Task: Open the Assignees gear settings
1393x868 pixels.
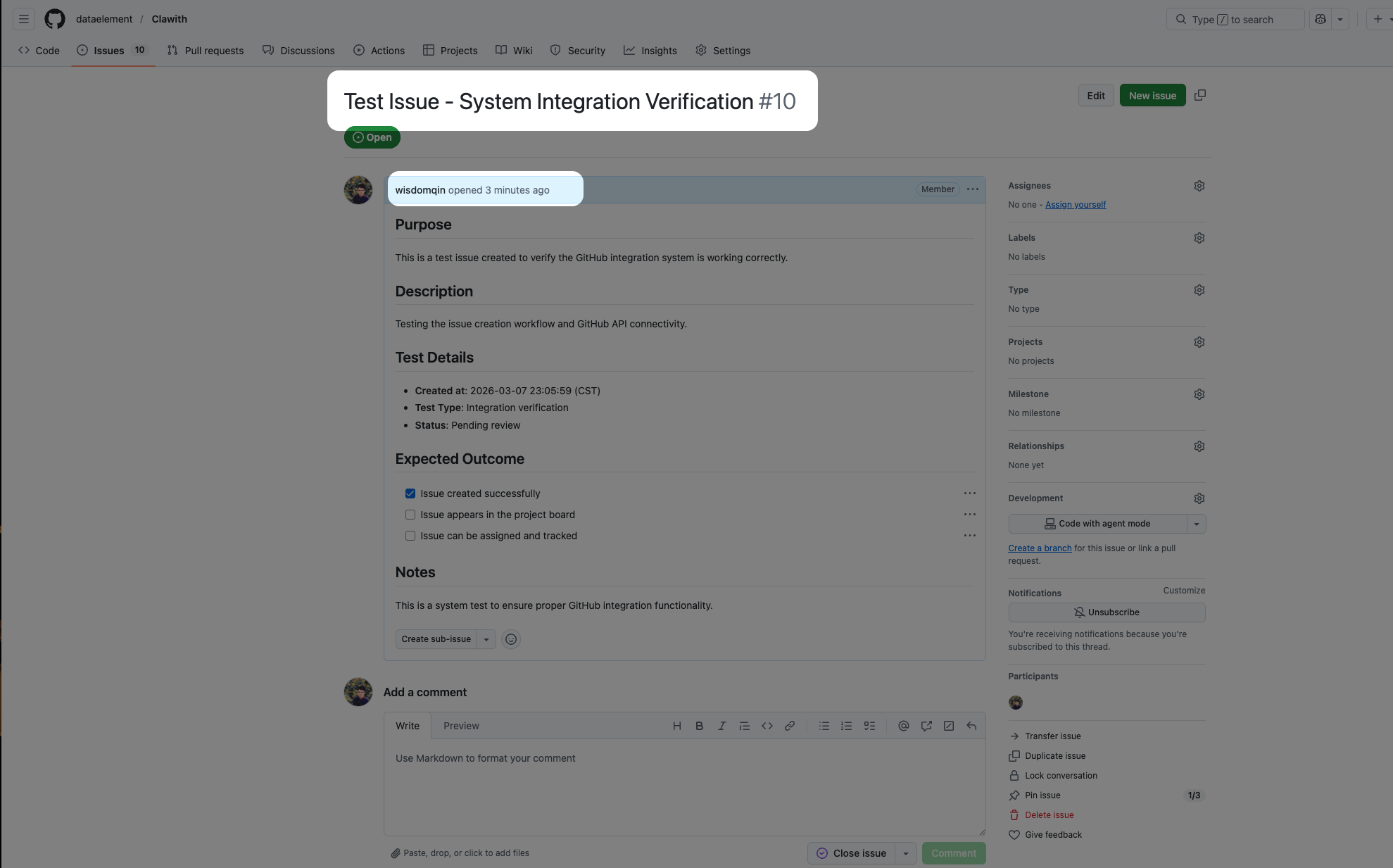Action: coord(1199,186)
